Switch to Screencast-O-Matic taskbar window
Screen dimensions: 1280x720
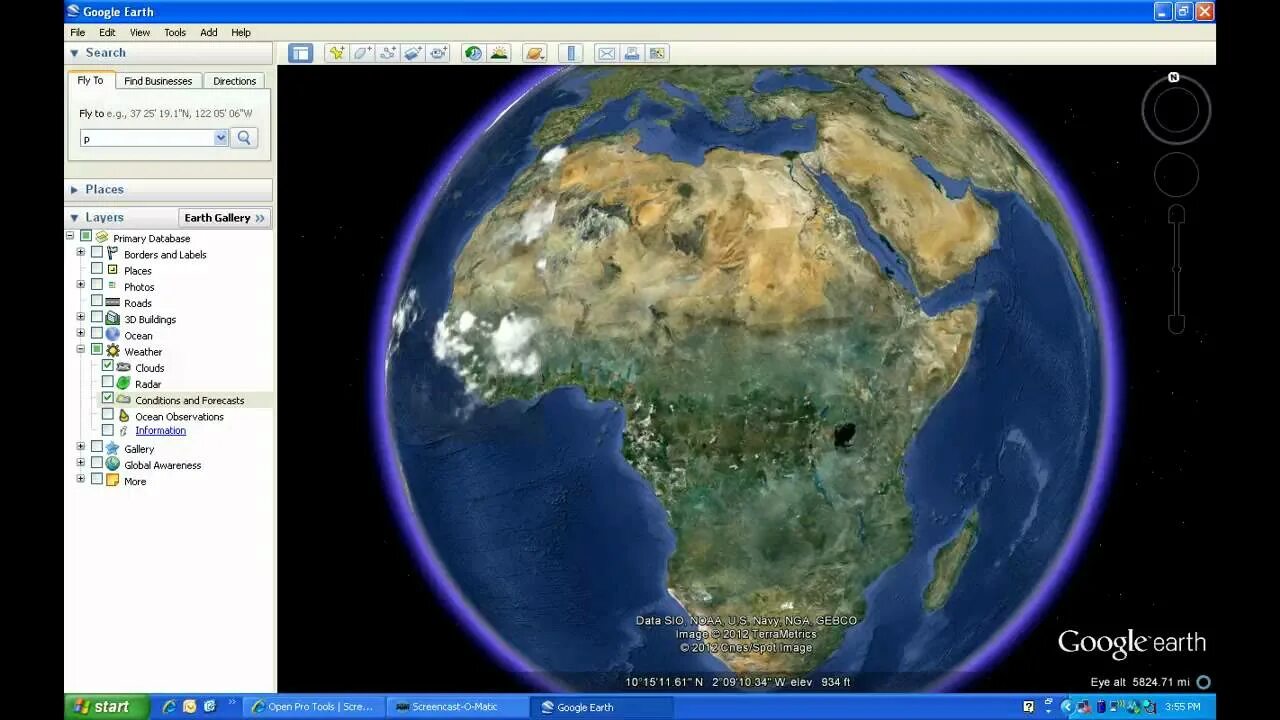point(458,706)
